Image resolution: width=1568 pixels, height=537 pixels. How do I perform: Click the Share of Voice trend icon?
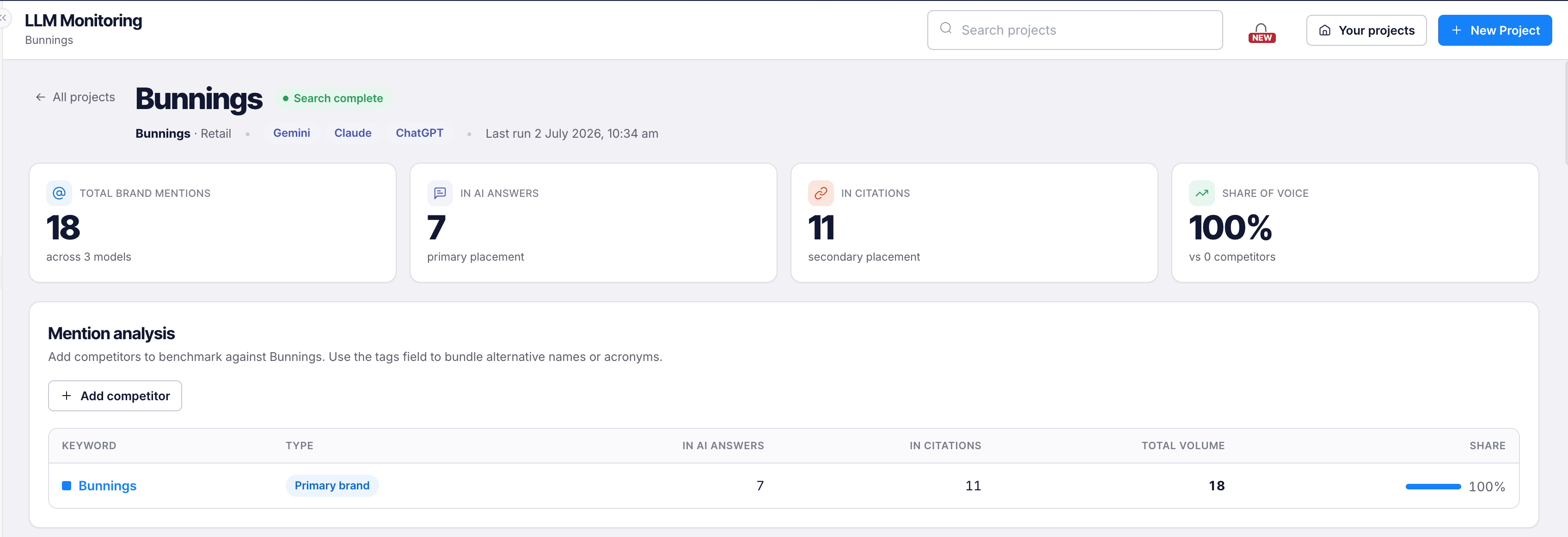point(1201,193)
